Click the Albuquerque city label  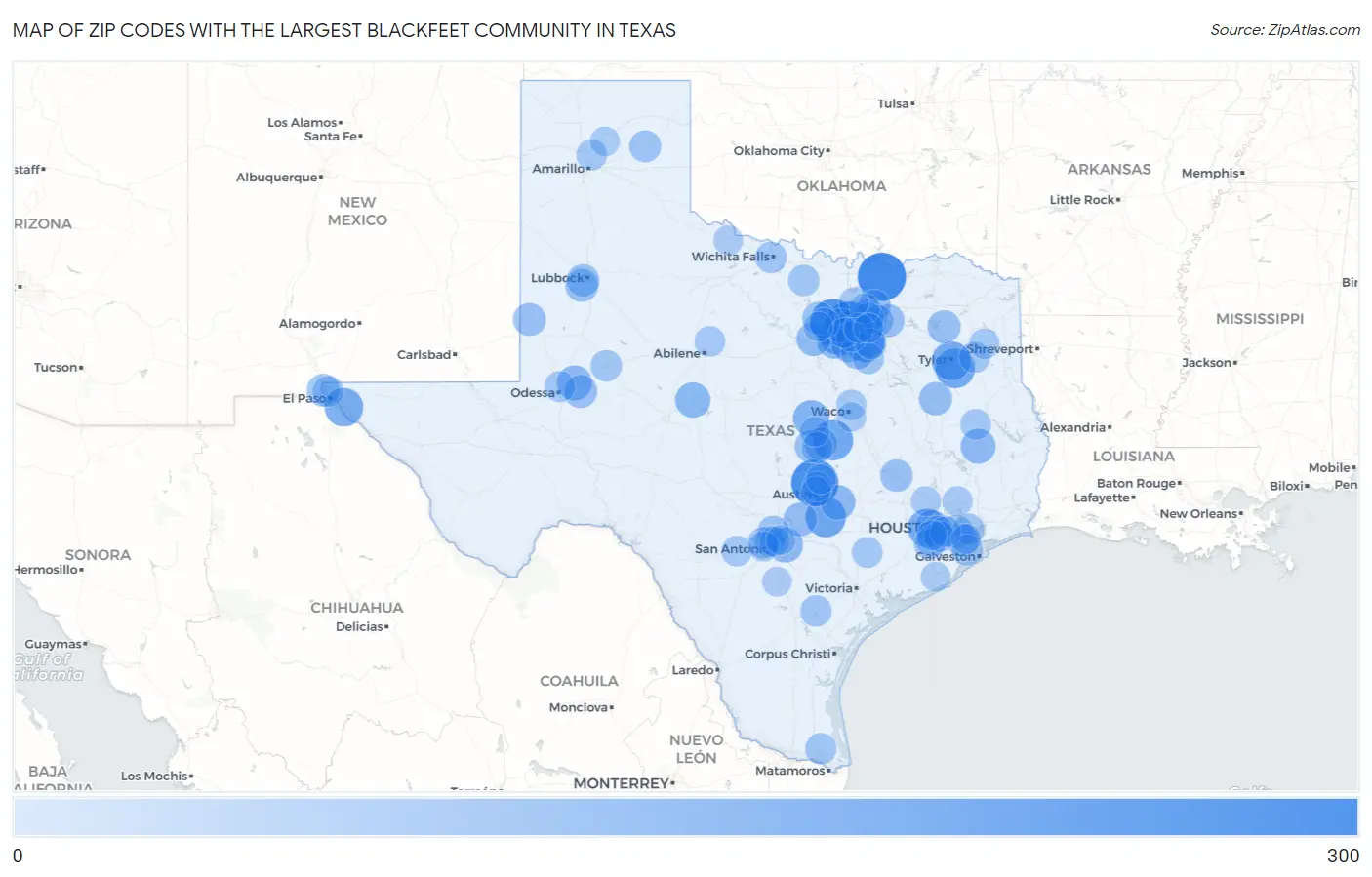[x=278, y=178]
